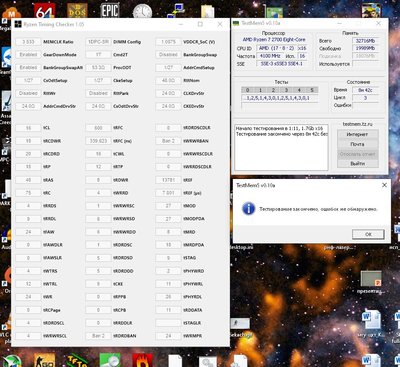Open the network computers desktop icon
This screenshot has height=367, width=400.
pyautogui.click(x=176, y=11)
